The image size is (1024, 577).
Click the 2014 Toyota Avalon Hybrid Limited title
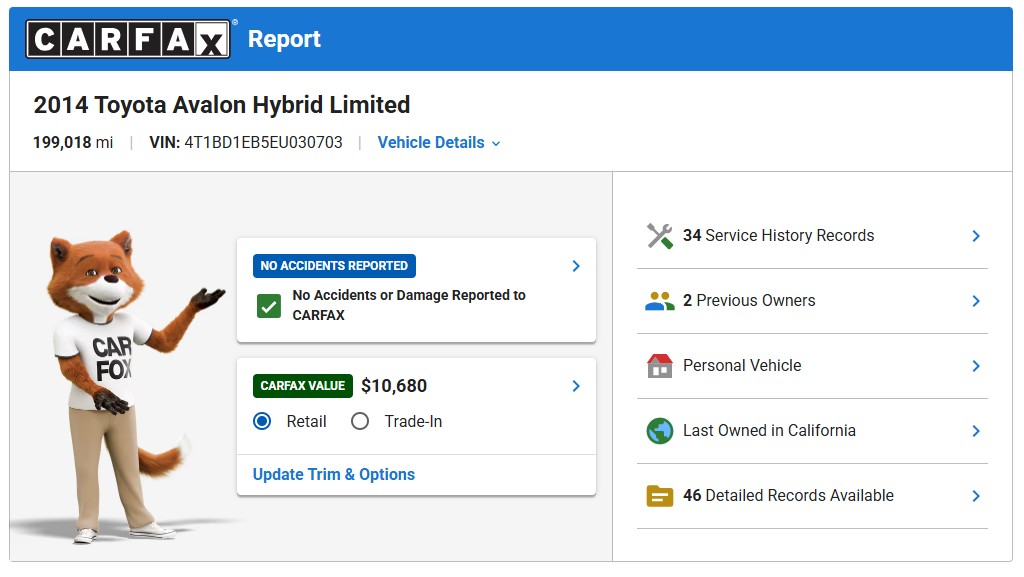[x=222, y=104]
